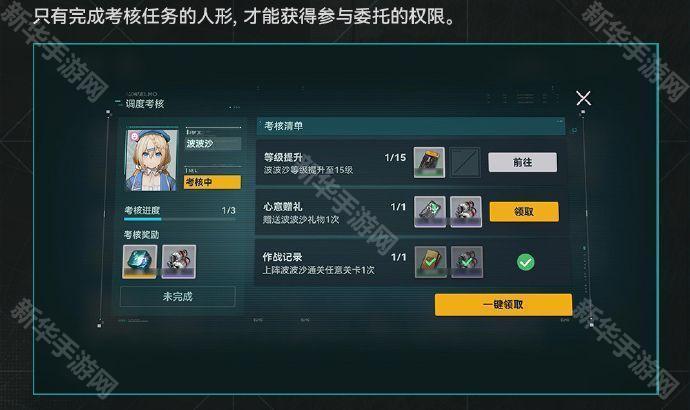
Task: Click the 等级提升 first reward item icon
Action: point(429,162)
